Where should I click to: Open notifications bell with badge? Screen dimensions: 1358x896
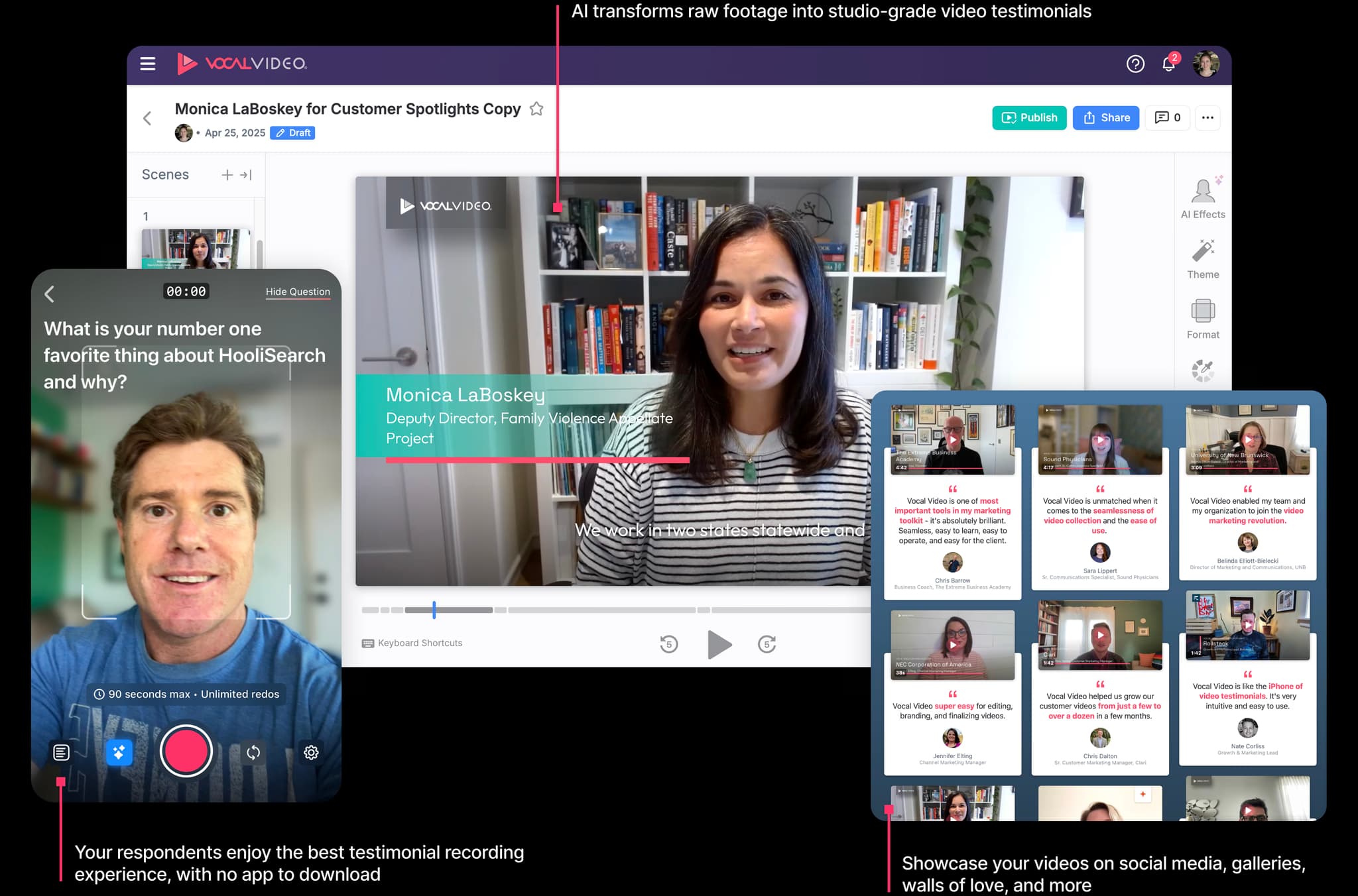coord(1169,64)
